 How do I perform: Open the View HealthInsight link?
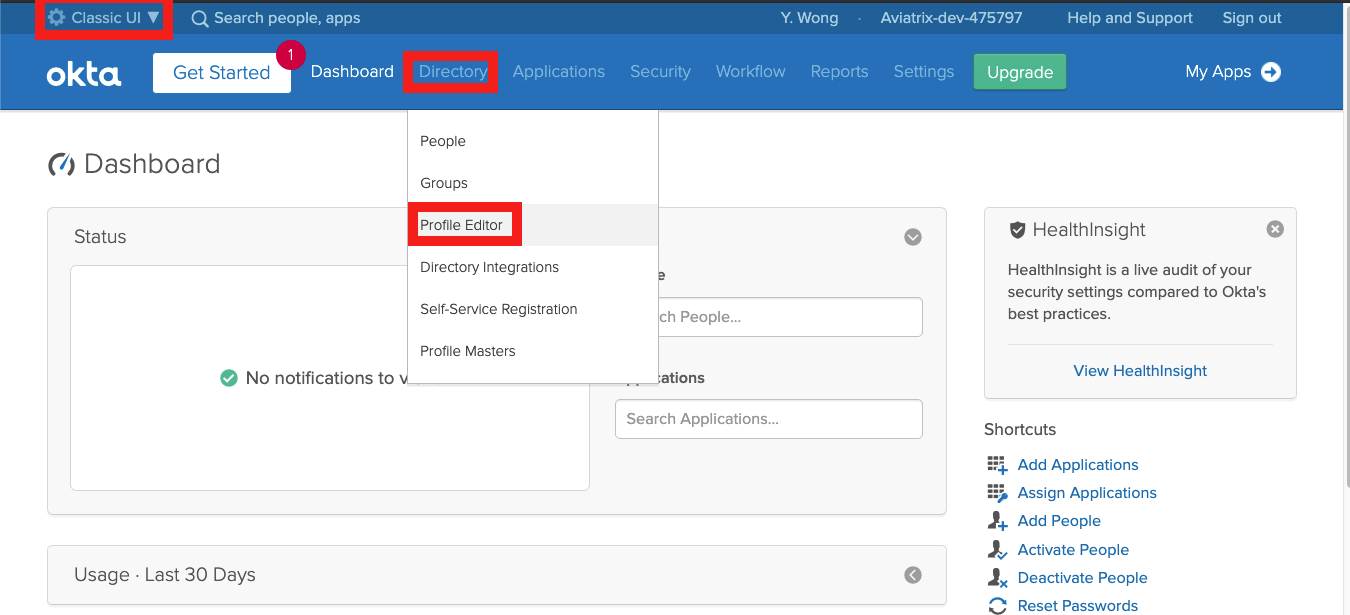click(x=1140, y=371)
